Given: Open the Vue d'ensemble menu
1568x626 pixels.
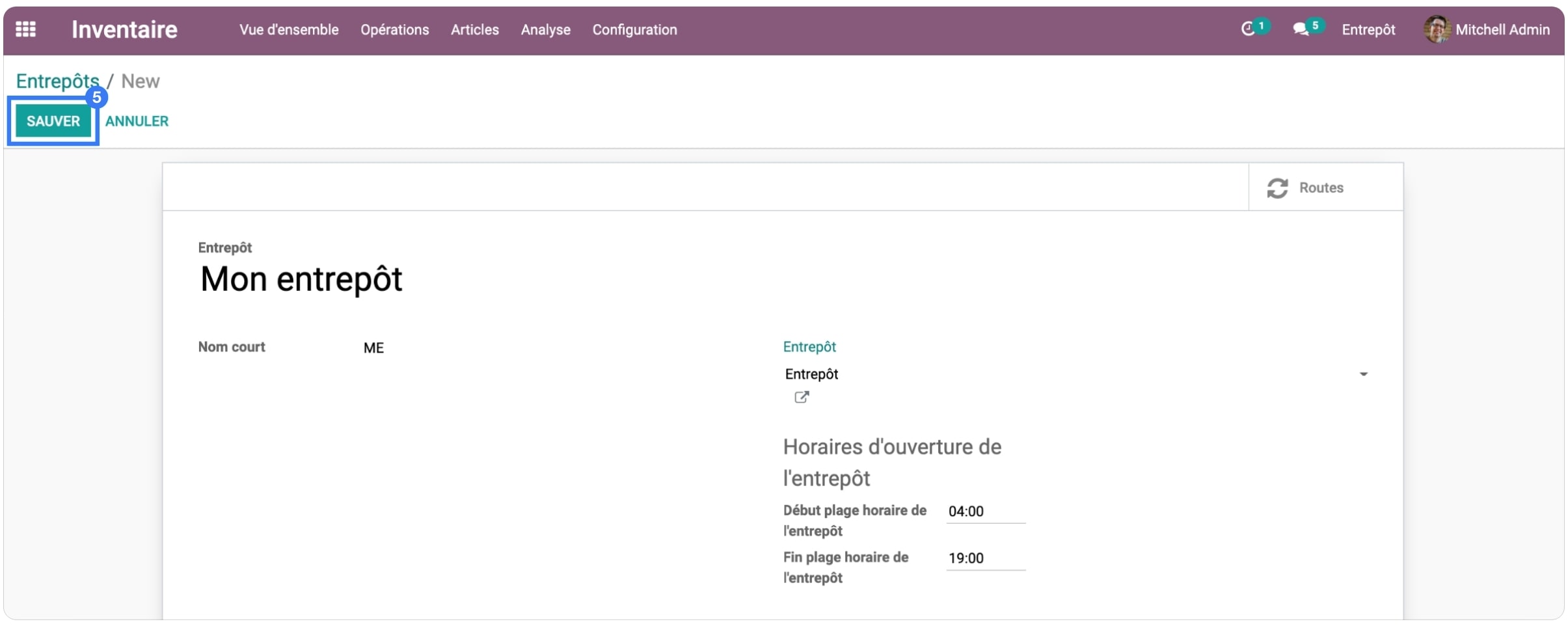Looking at the screenshot, I should (289, 29).
